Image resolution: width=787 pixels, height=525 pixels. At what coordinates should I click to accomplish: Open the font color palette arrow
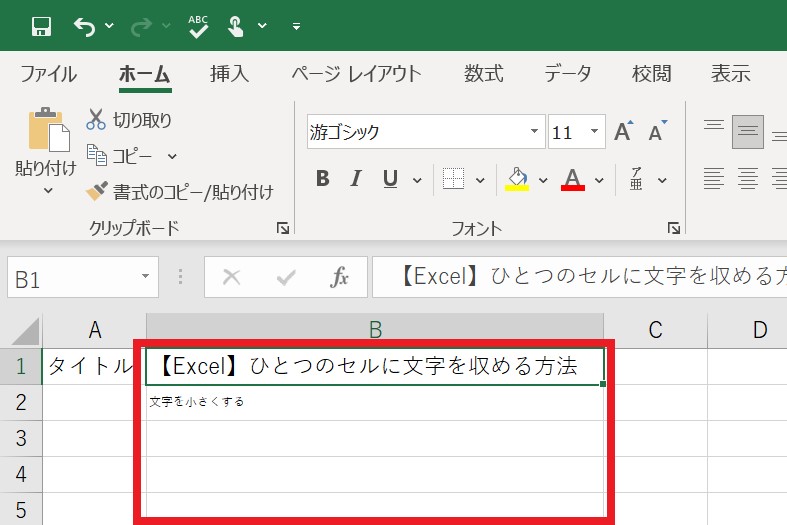(x=599, y=180)
